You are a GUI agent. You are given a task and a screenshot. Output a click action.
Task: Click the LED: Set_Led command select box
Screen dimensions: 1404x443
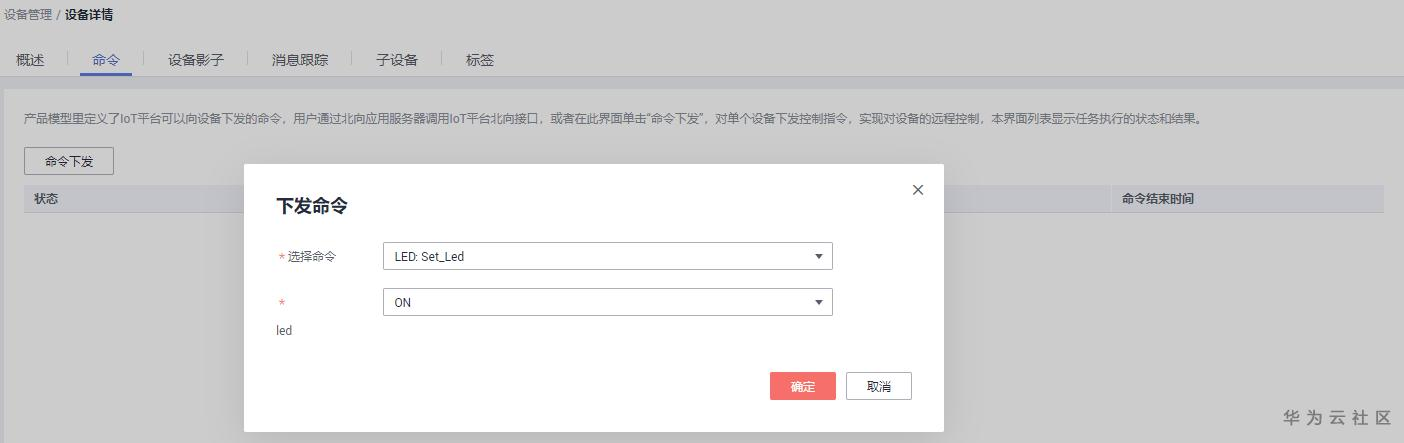[598, 256]
